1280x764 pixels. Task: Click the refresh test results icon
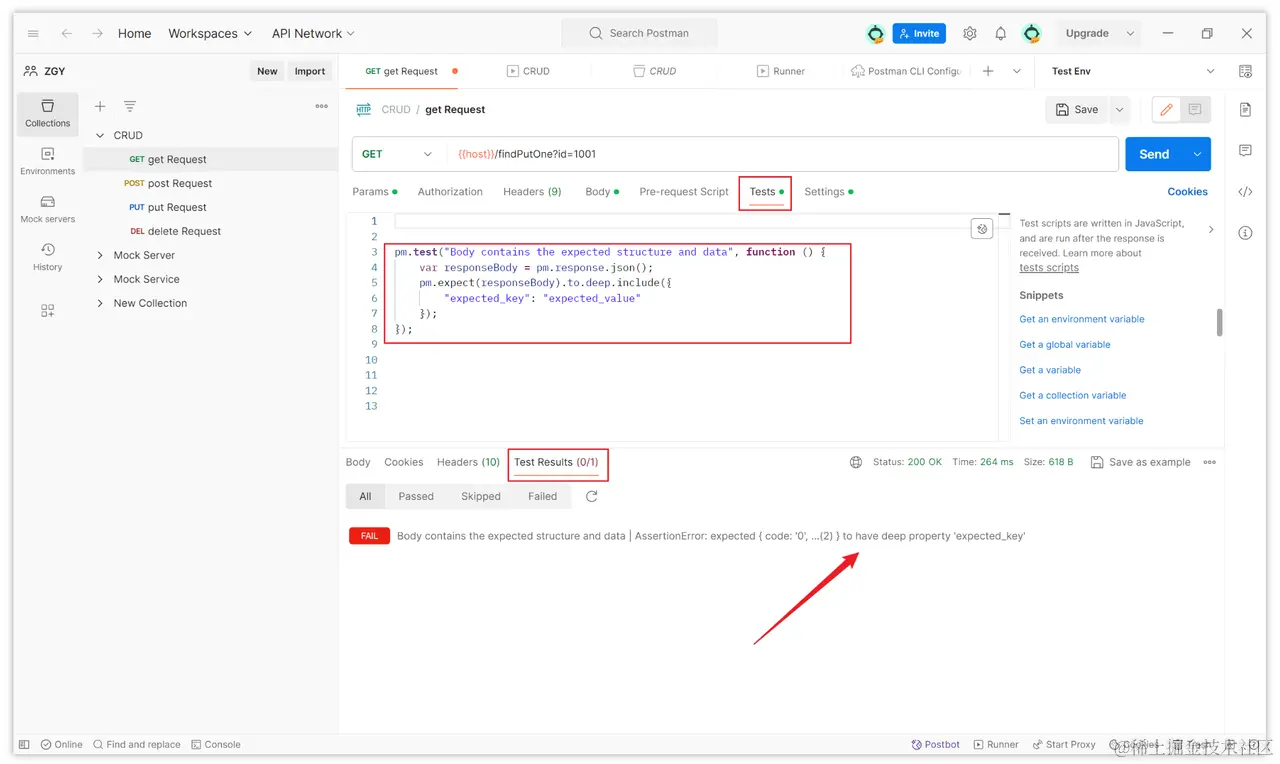(592, 496)
